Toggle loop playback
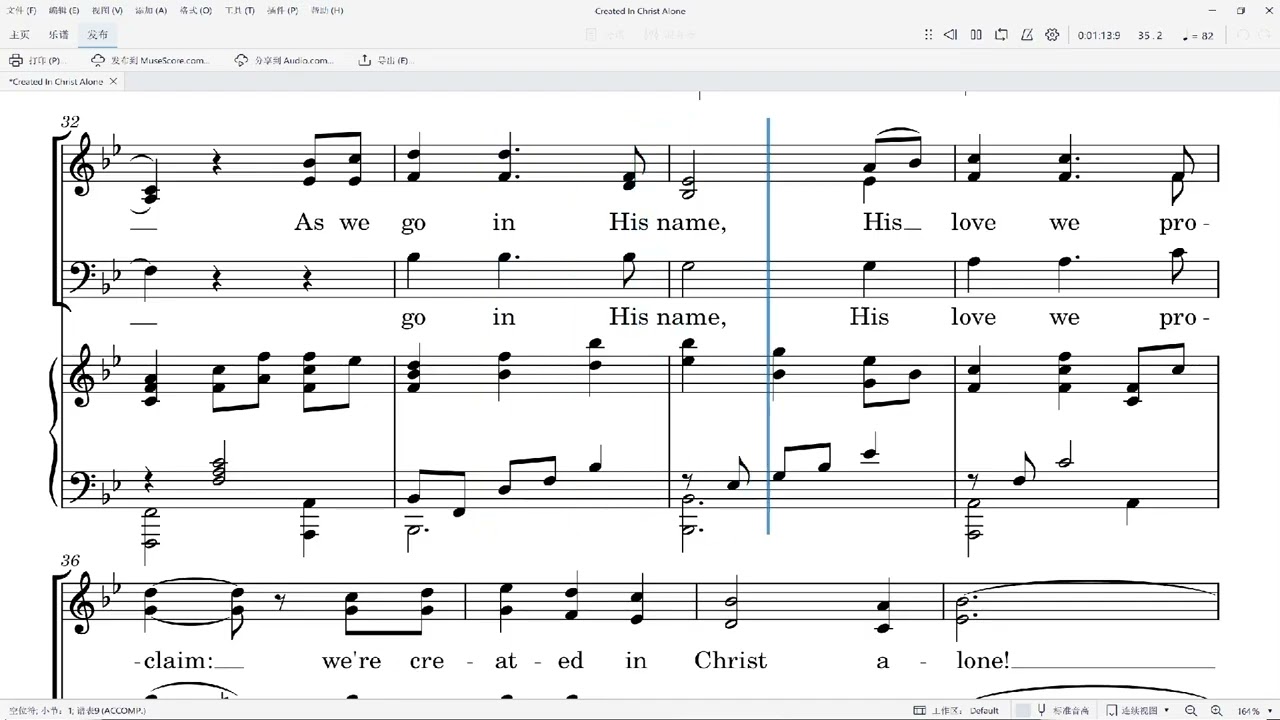The image size is (1280, 720). [1001, 35]
